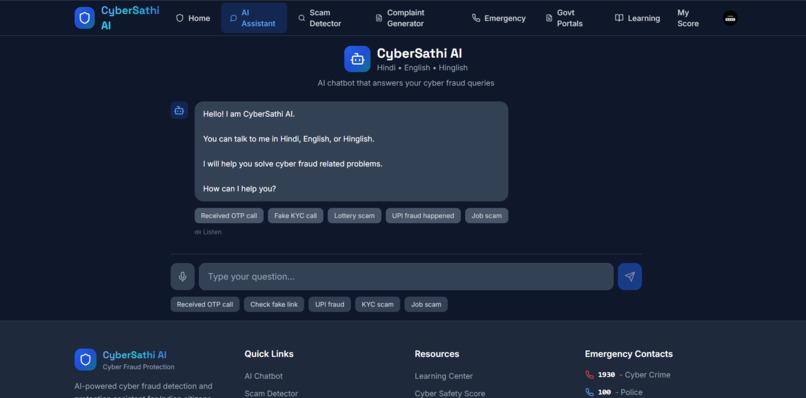Viewport: 806px width, 398px height.
Task: Click the greeting 'Hello! I am CyberSathi AI.'
Action: tap(249, 114)
